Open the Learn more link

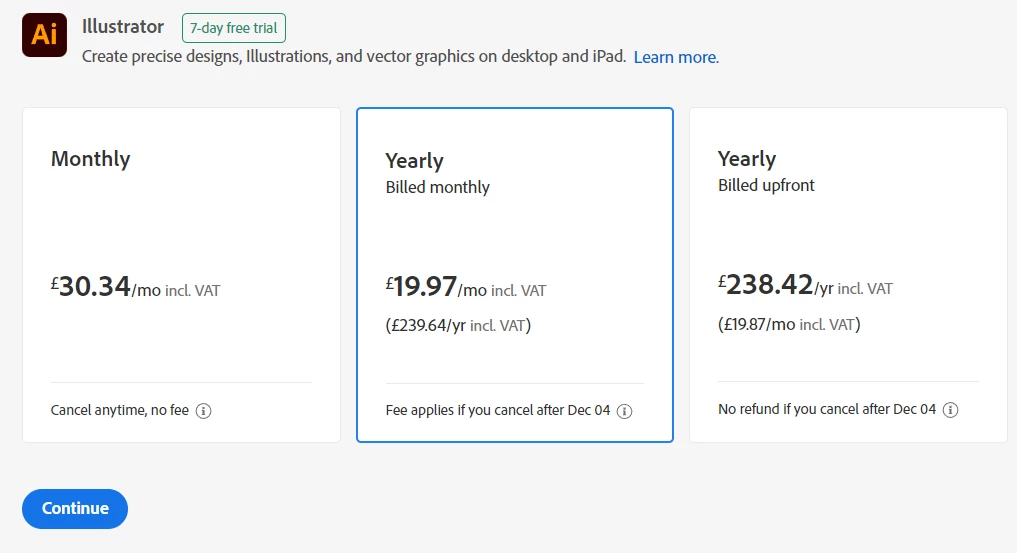676,57
